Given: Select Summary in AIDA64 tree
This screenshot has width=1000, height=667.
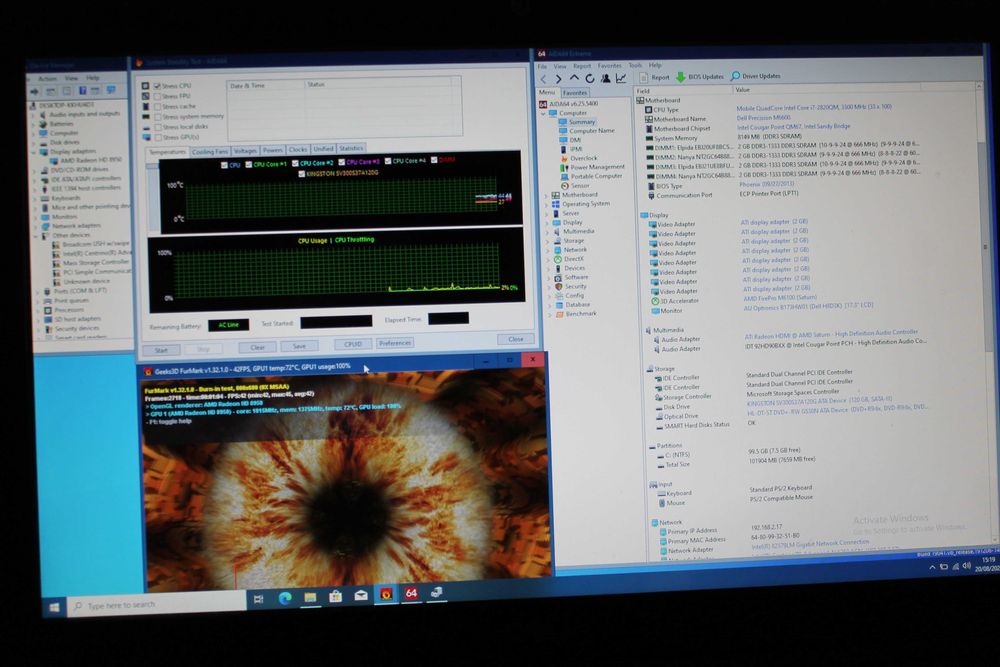Looking at the screenshot, I should (x=577, y=122).
